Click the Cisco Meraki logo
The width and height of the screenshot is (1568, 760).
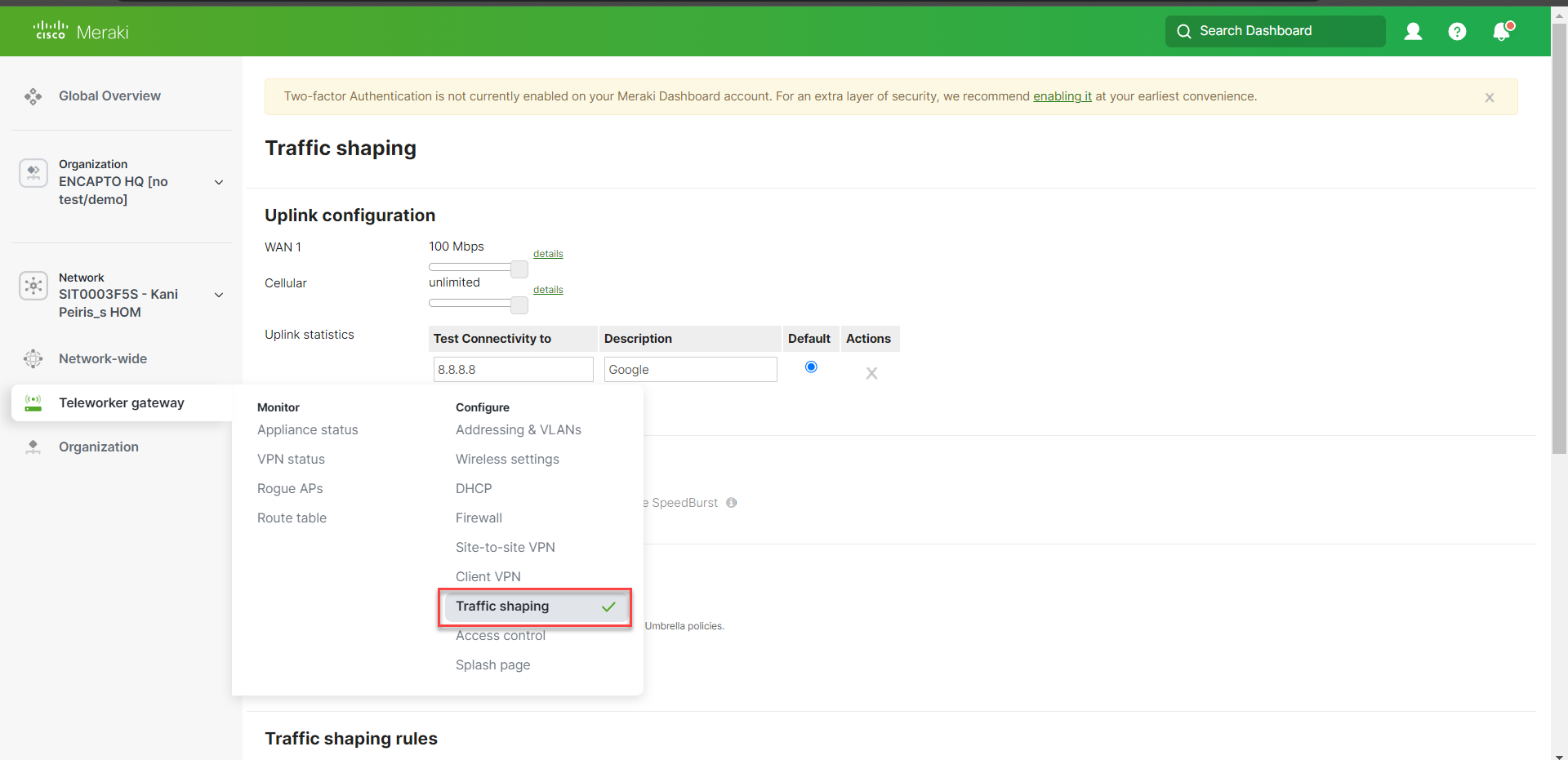pyautogui.click(x=81, y=31)
